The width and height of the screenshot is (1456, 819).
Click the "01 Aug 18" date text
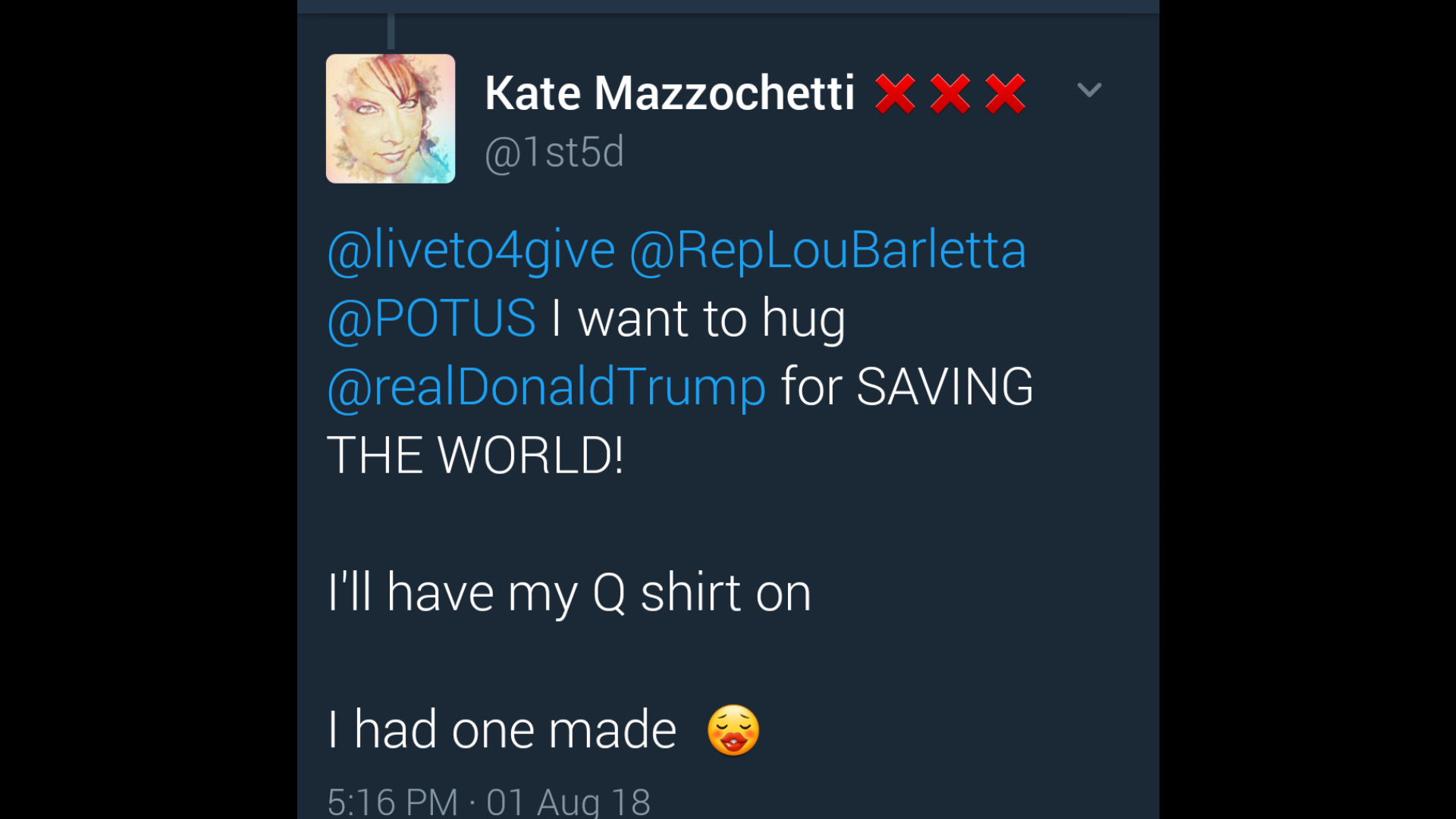[x=568, y=801]
